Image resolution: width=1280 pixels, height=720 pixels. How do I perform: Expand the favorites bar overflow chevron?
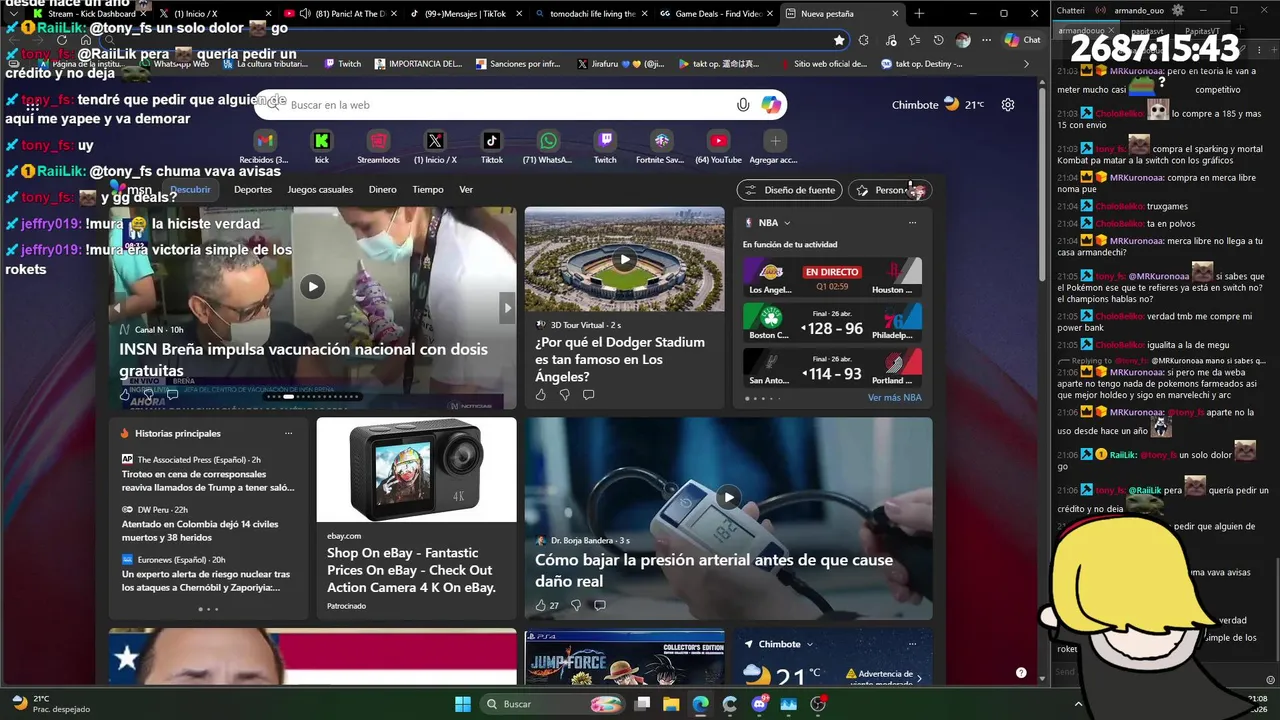(x=1026, y=64)
